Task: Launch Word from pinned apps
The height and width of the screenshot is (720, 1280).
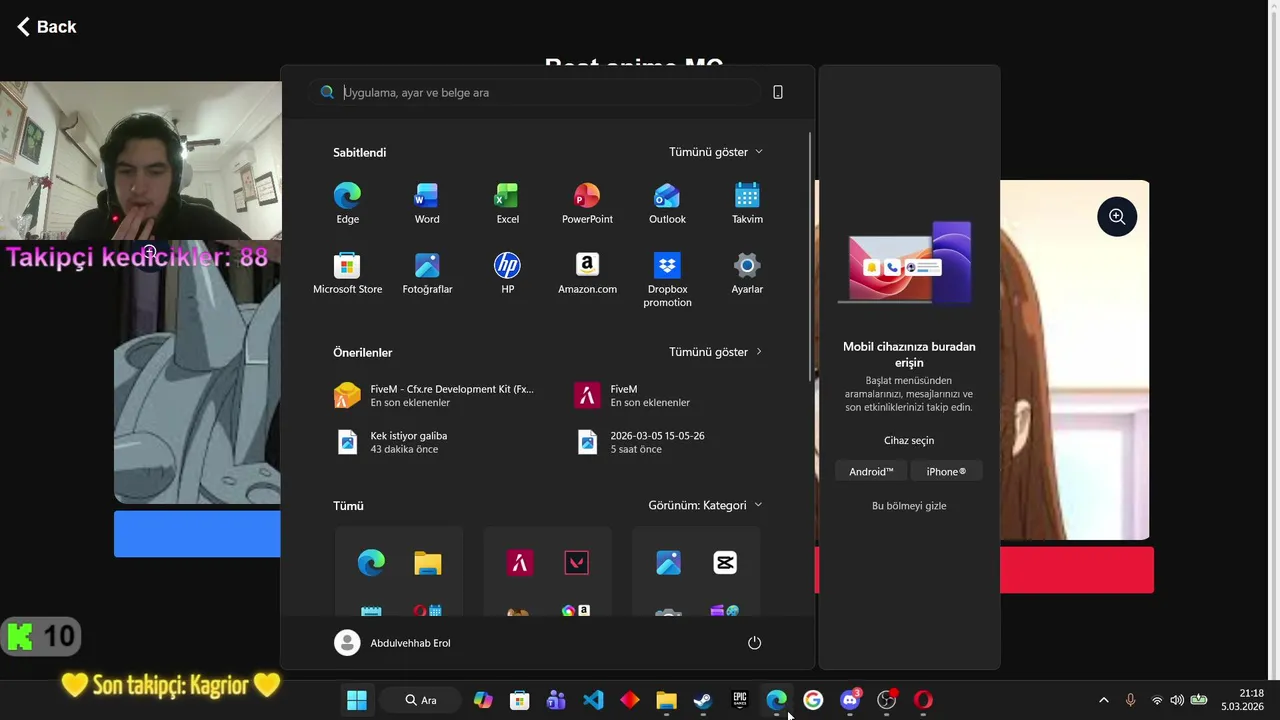Action: 427,203
